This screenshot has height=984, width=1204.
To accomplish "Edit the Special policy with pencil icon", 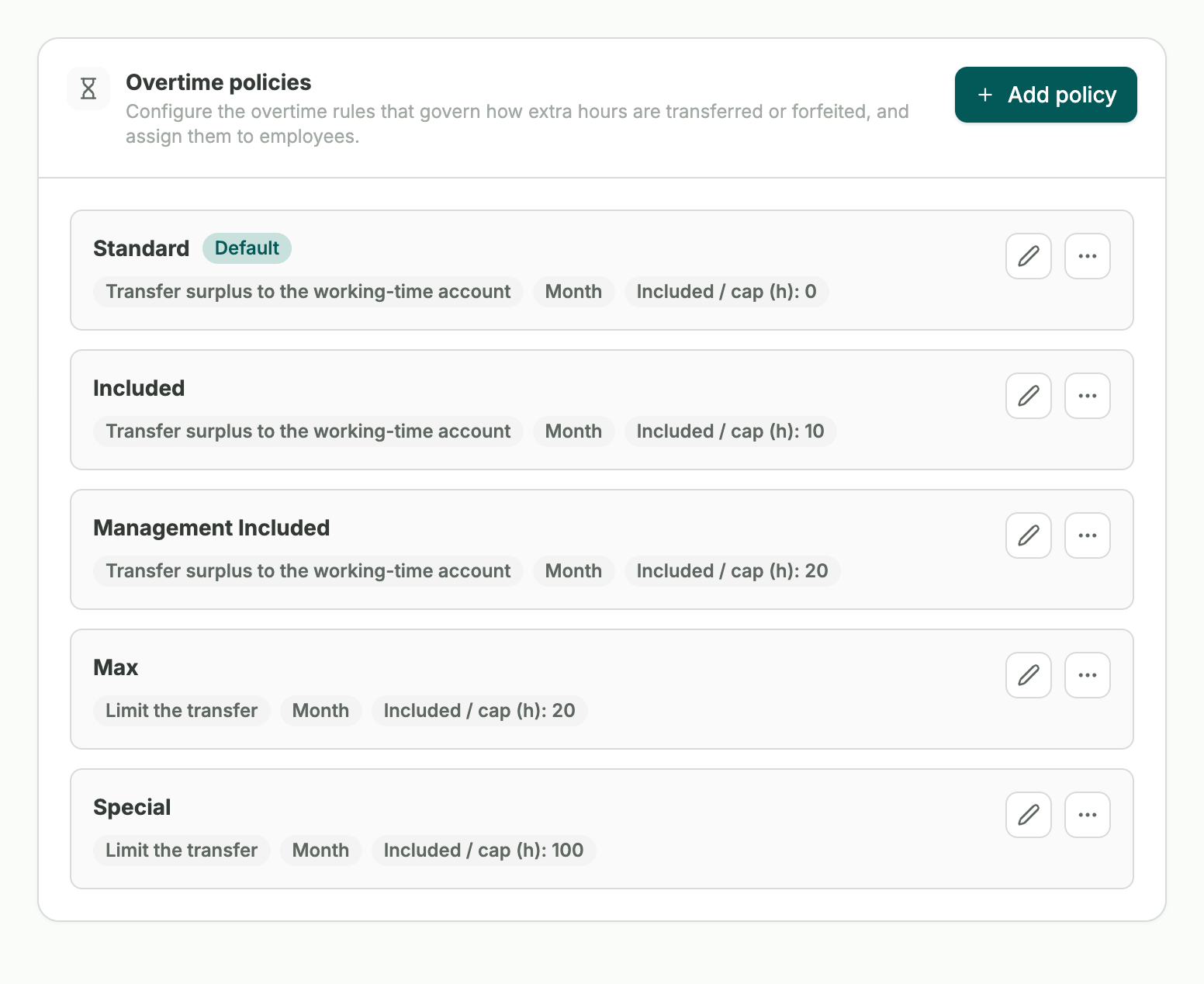I will coord(1029,815).
